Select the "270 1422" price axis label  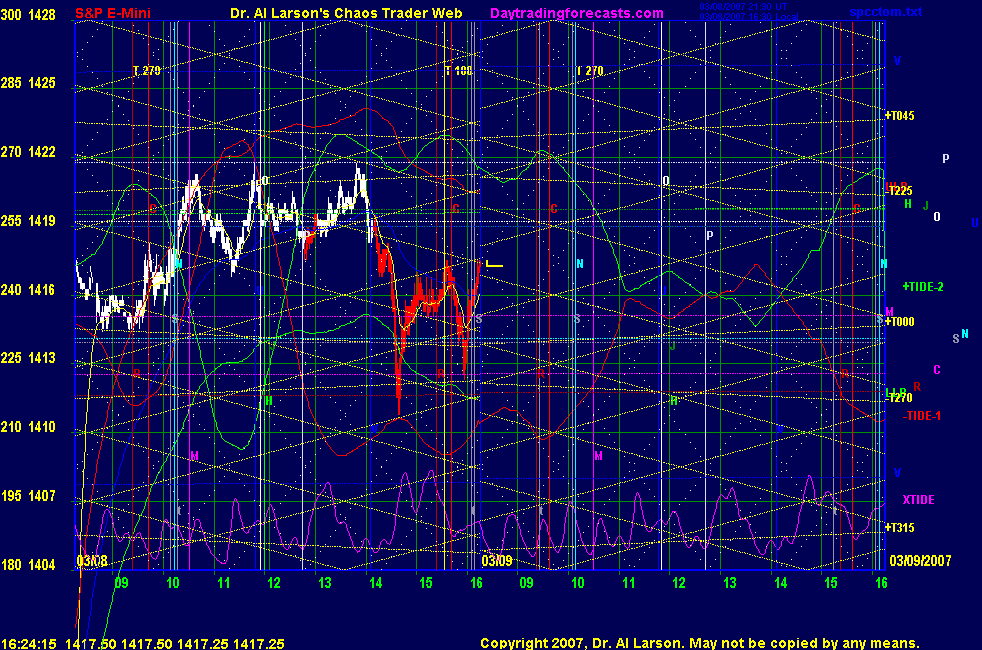click(28, 152)
